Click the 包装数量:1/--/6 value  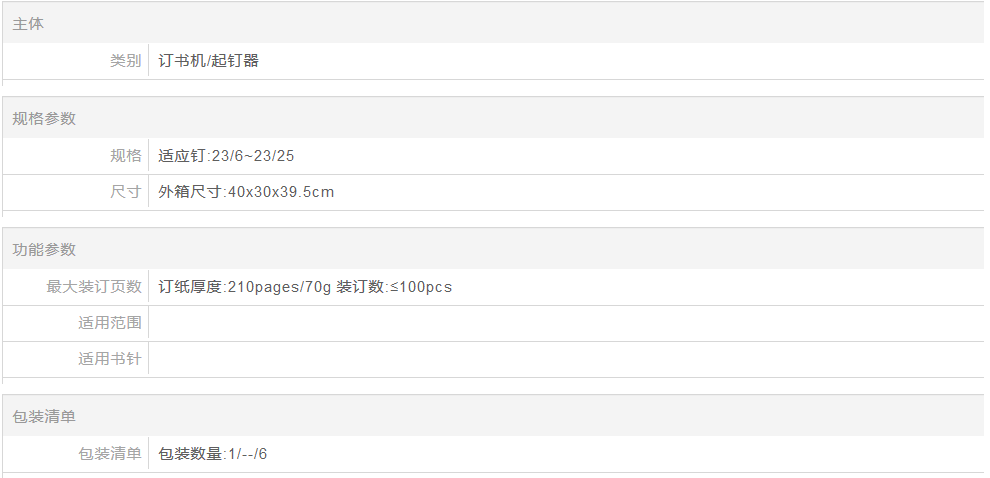point(213,454)
